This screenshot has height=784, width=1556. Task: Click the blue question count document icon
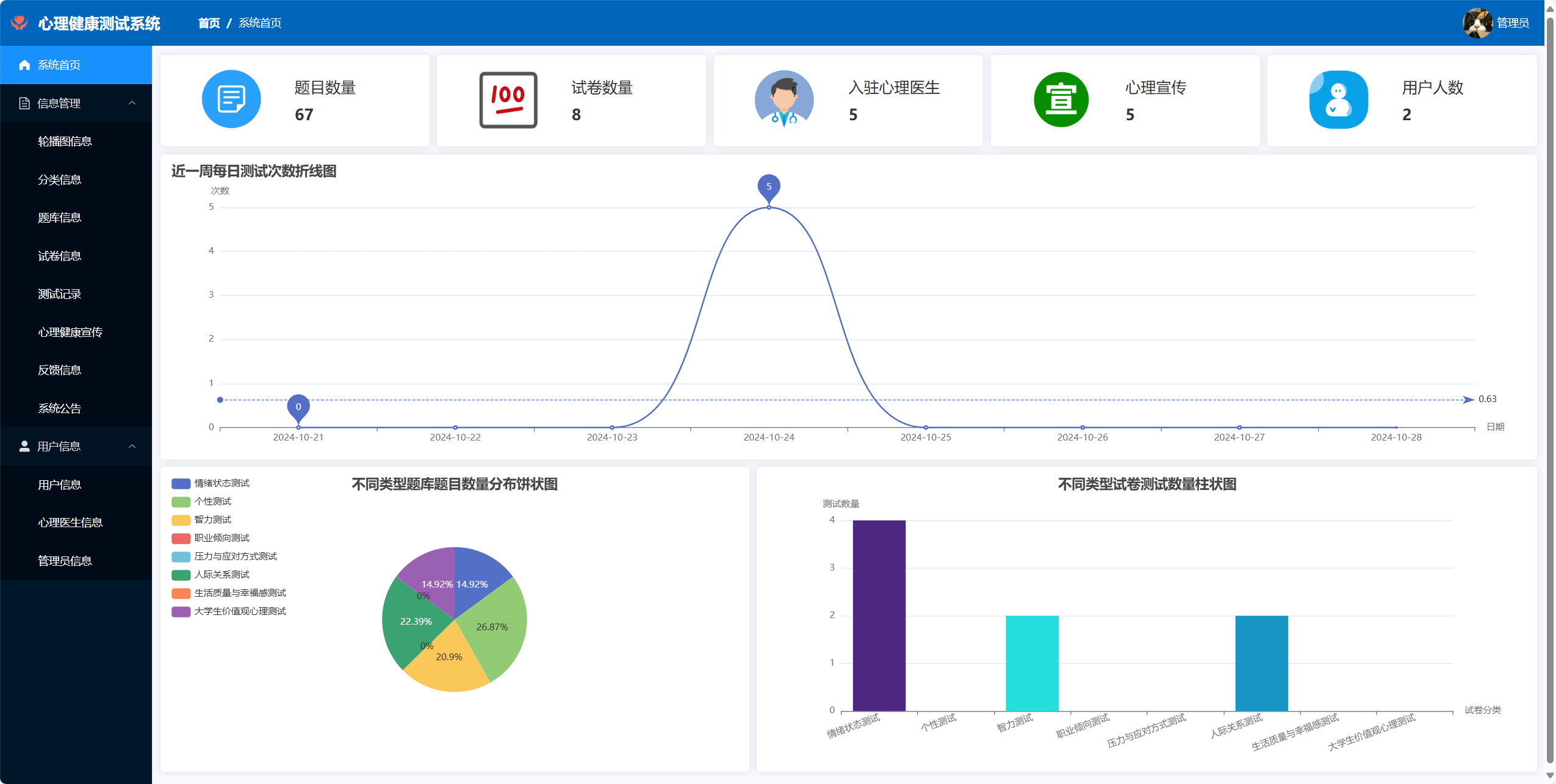[x=231, y=99]
